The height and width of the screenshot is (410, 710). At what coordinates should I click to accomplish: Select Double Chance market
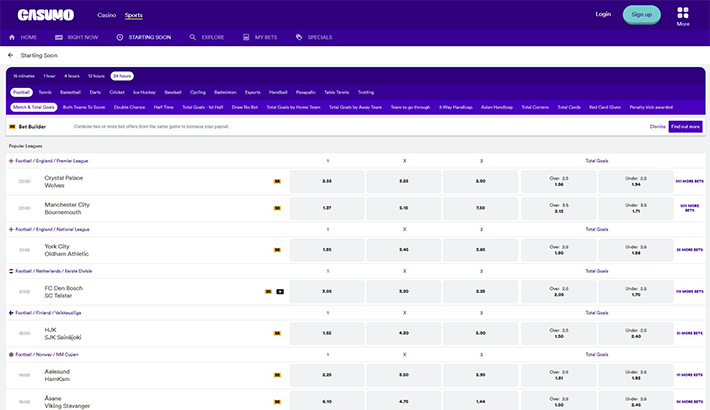pos(130,107)
